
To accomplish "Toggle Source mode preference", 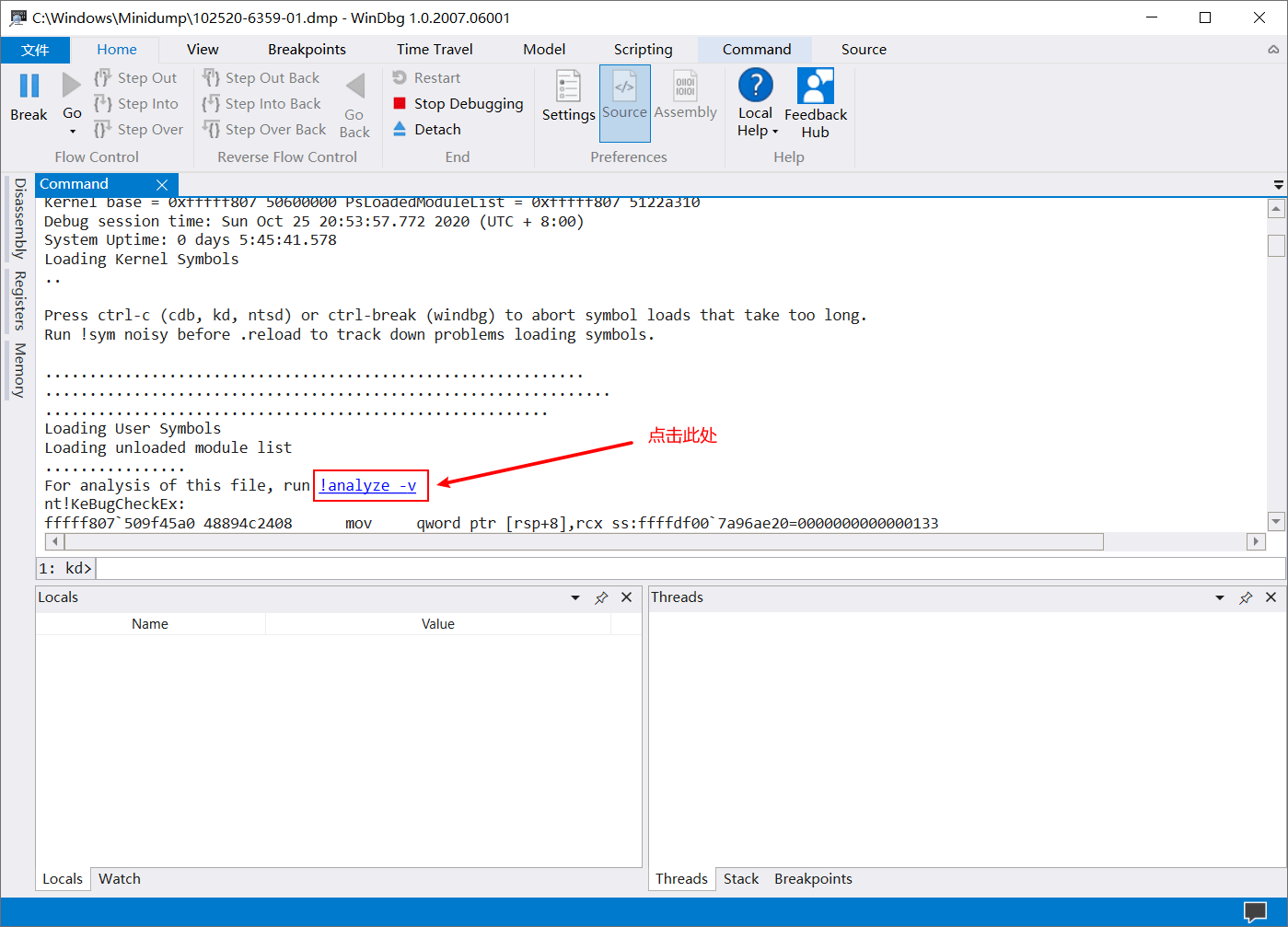I will (624, 103).
